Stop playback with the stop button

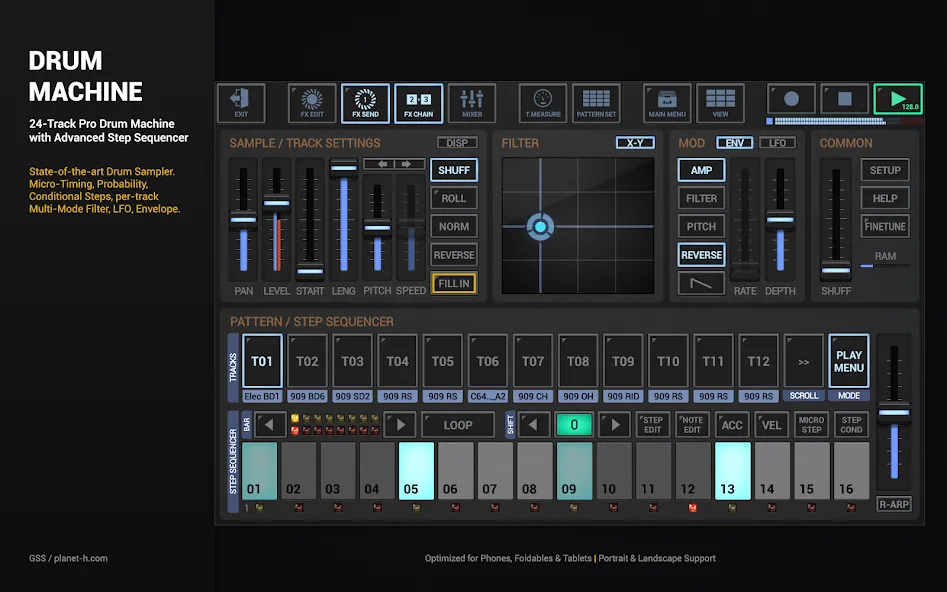click(844, 99)
